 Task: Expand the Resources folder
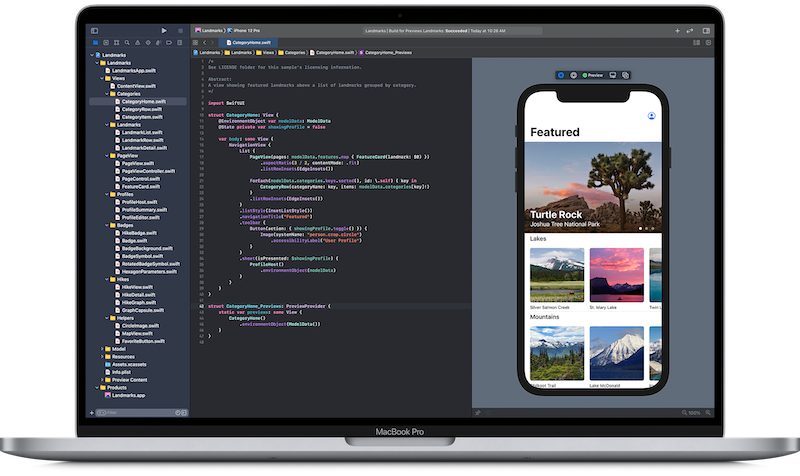[x=102, y=357]
